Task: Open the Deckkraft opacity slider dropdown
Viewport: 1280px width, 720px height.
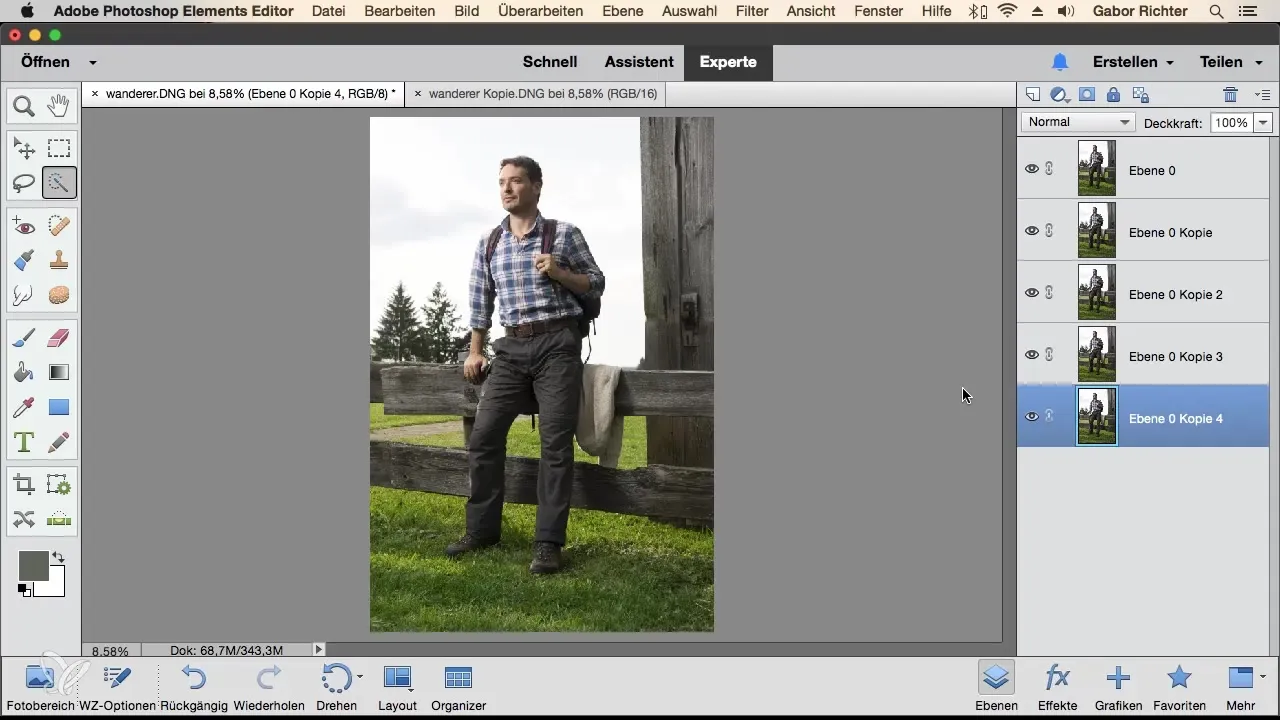Action: (1263, 122)
